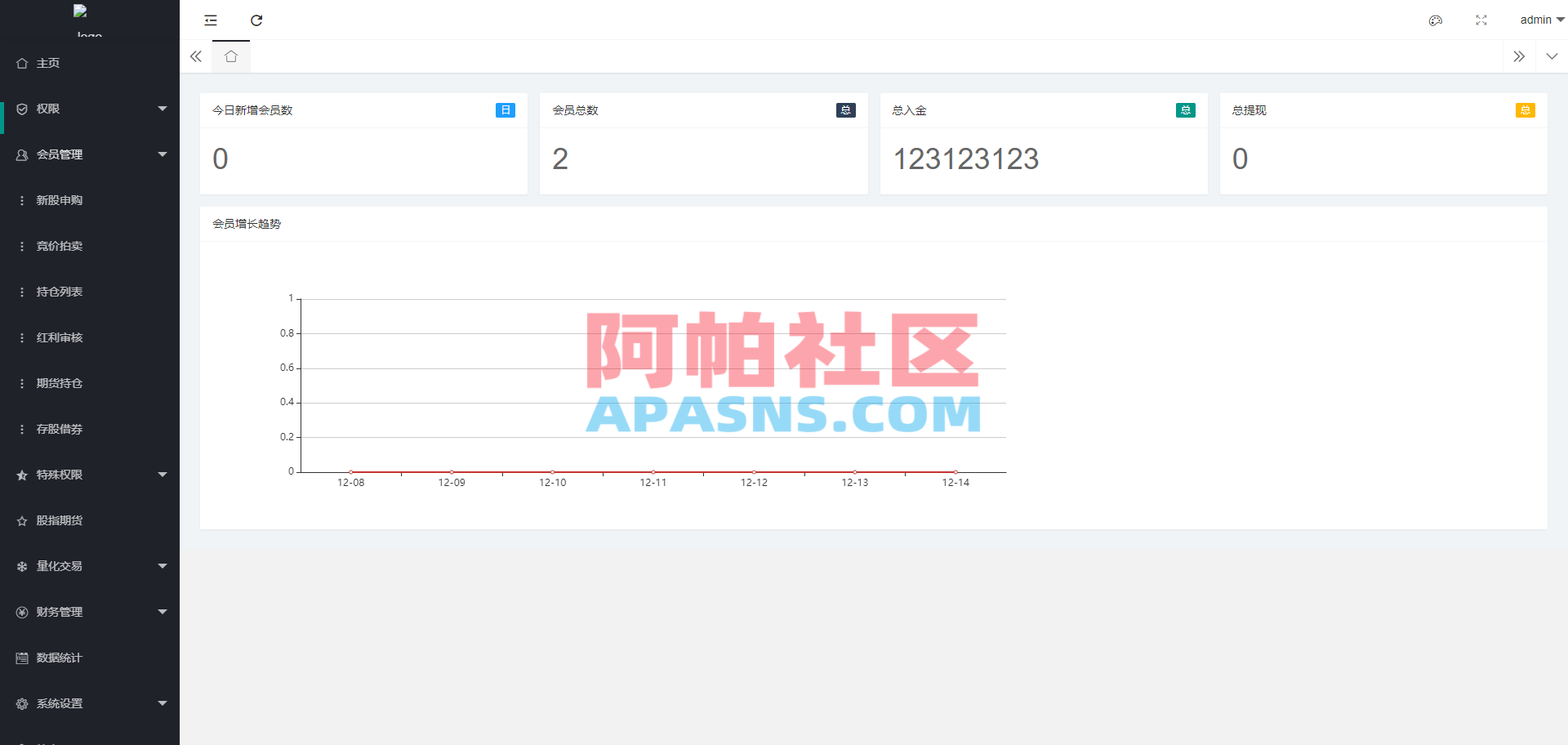Open 持仓列表 from the sidebar
Image resolution: width=1568 pixels, height=745 pixels.
click(60, 292)
